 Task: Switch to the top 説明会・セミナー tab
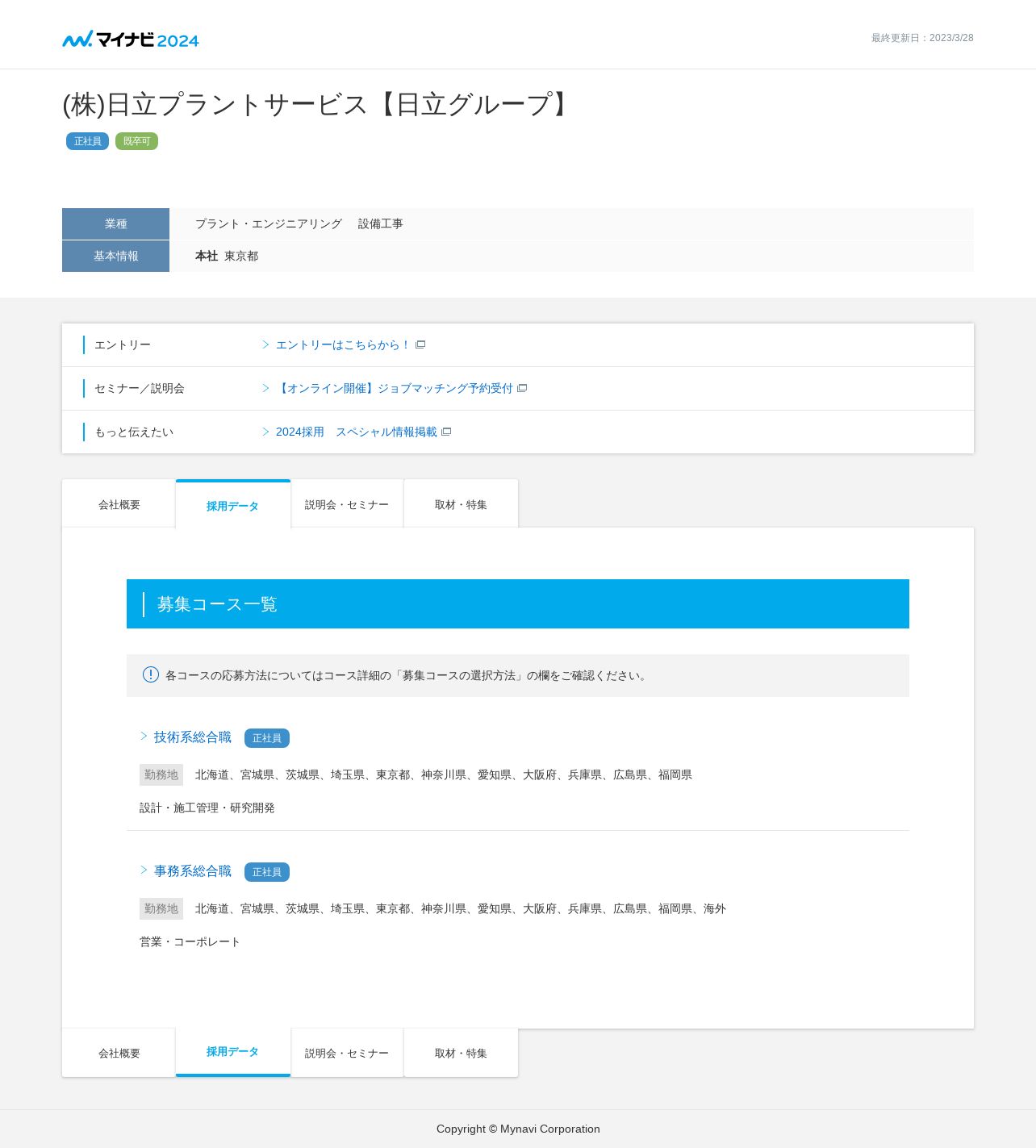point(347,504)
